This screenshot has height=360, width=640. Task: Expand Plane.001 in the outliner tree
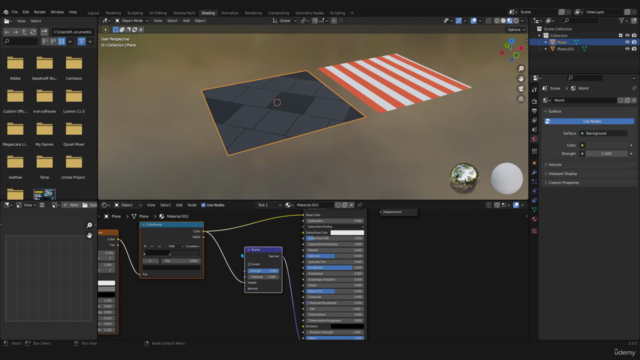coord(546,49)
